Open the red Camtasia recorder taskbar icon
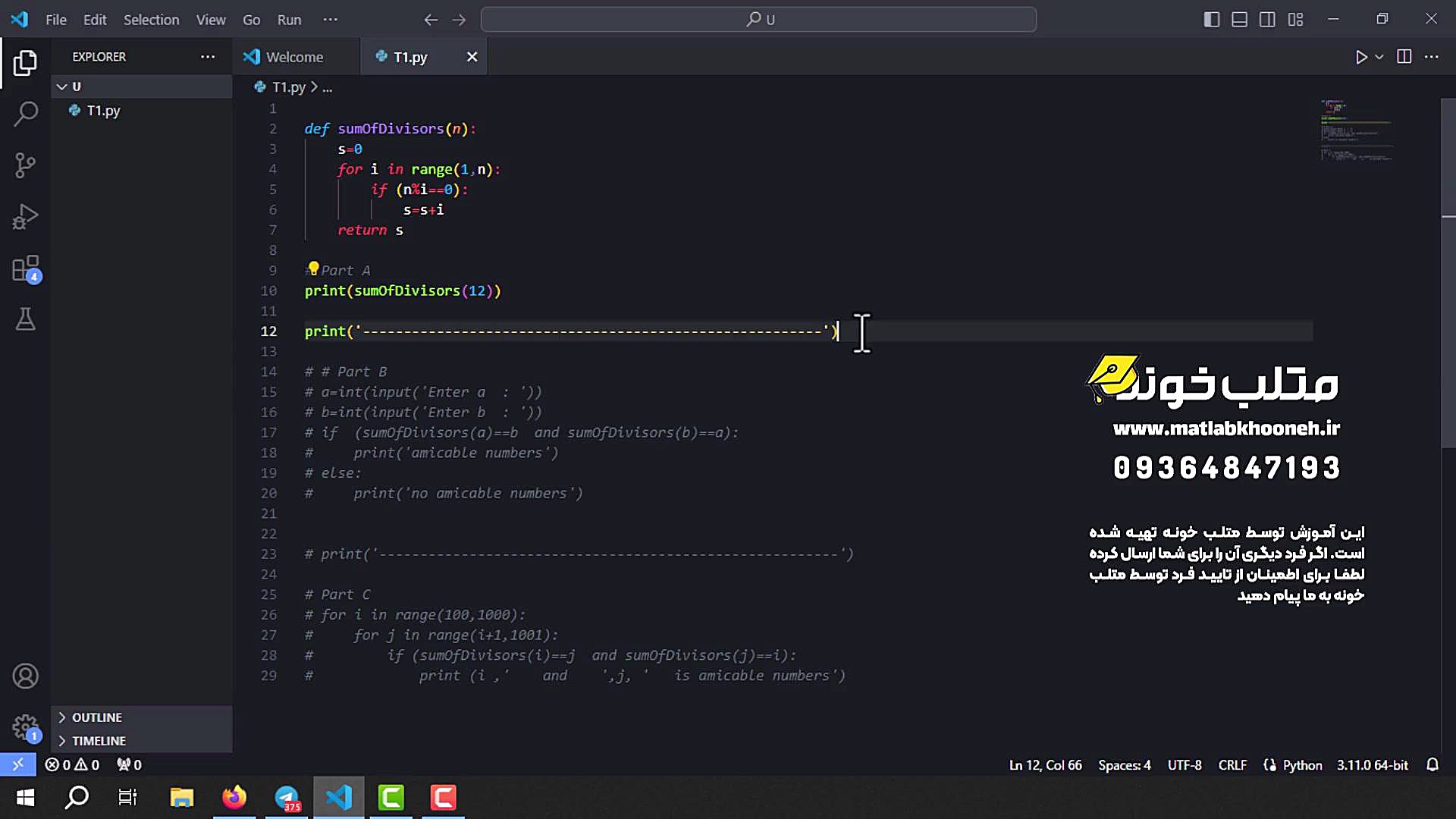 pos(444,798)
